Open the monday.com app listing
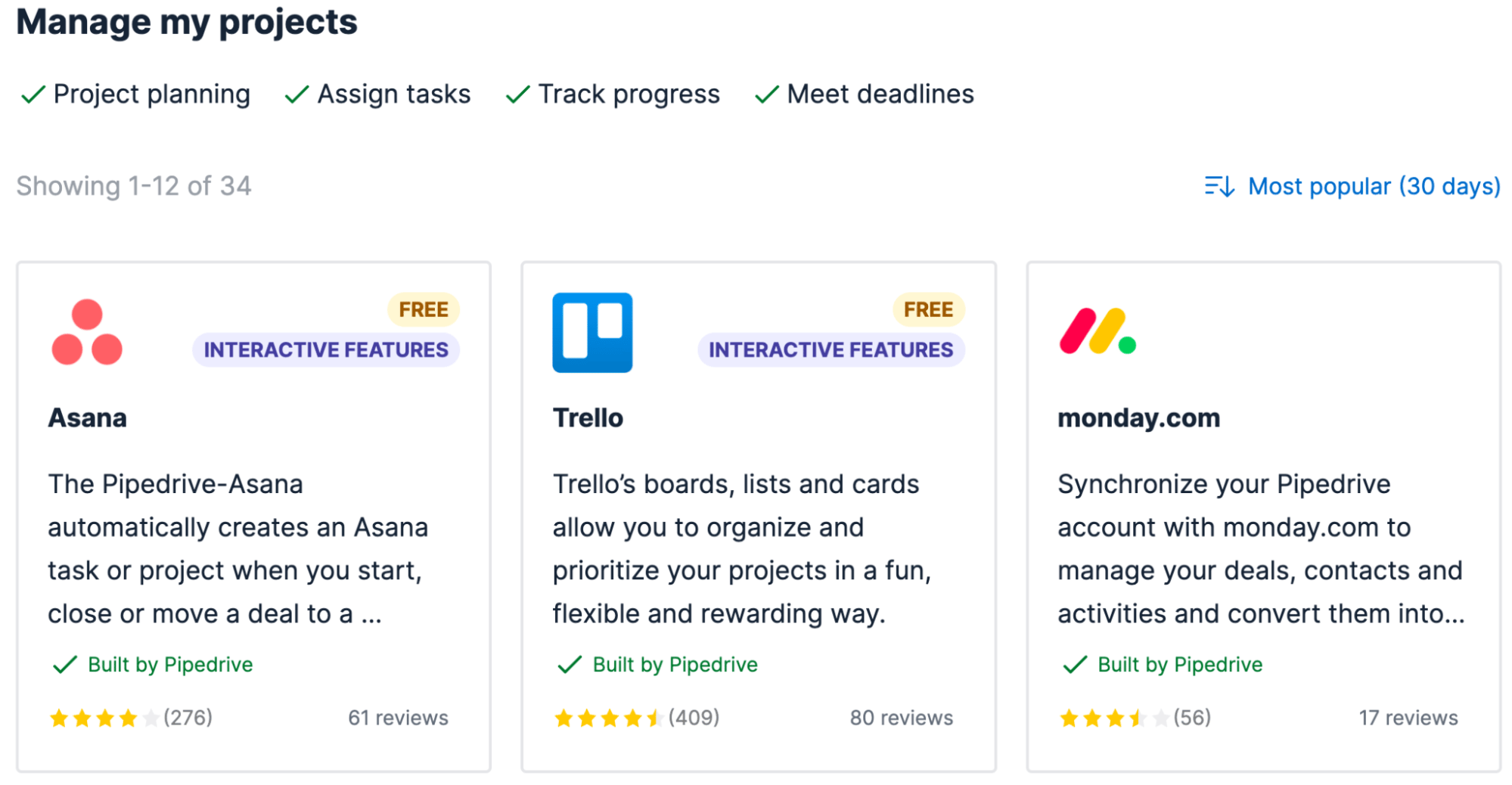 click(1138, 417)
